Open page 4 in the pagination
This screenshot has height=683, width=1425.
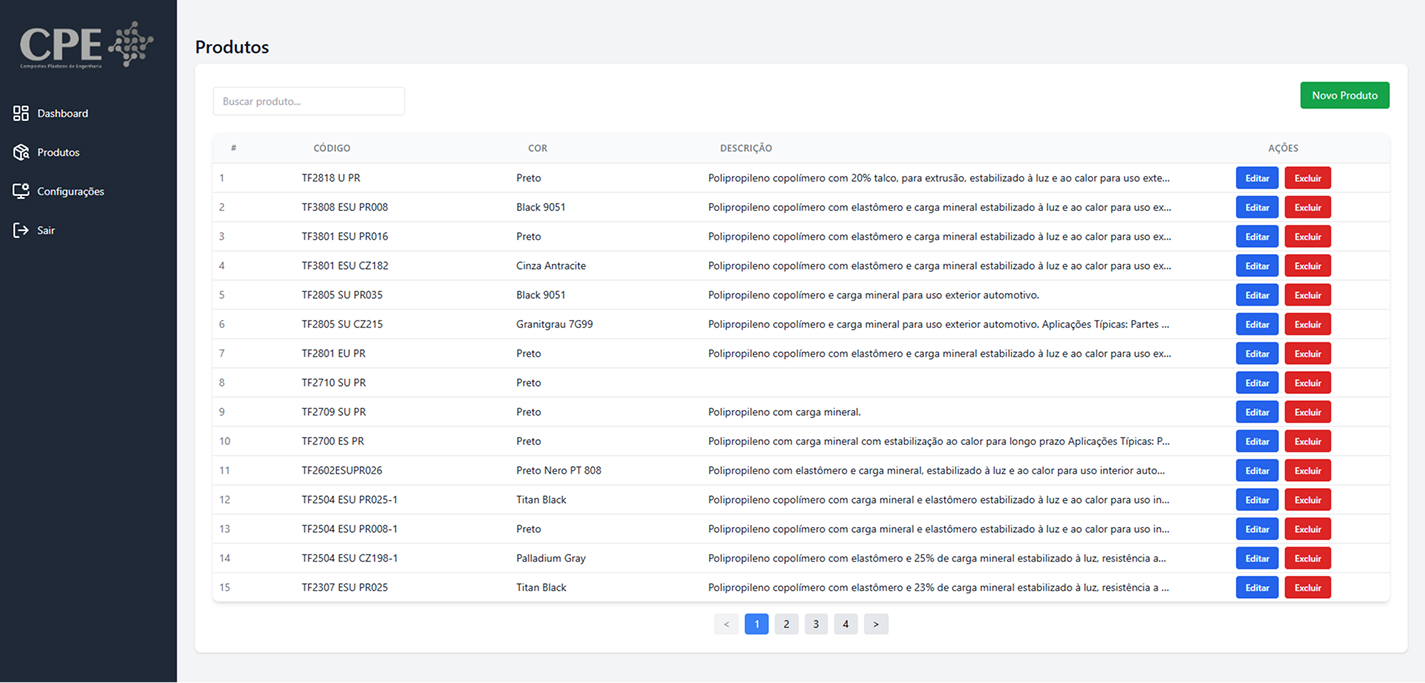[846, 624]
